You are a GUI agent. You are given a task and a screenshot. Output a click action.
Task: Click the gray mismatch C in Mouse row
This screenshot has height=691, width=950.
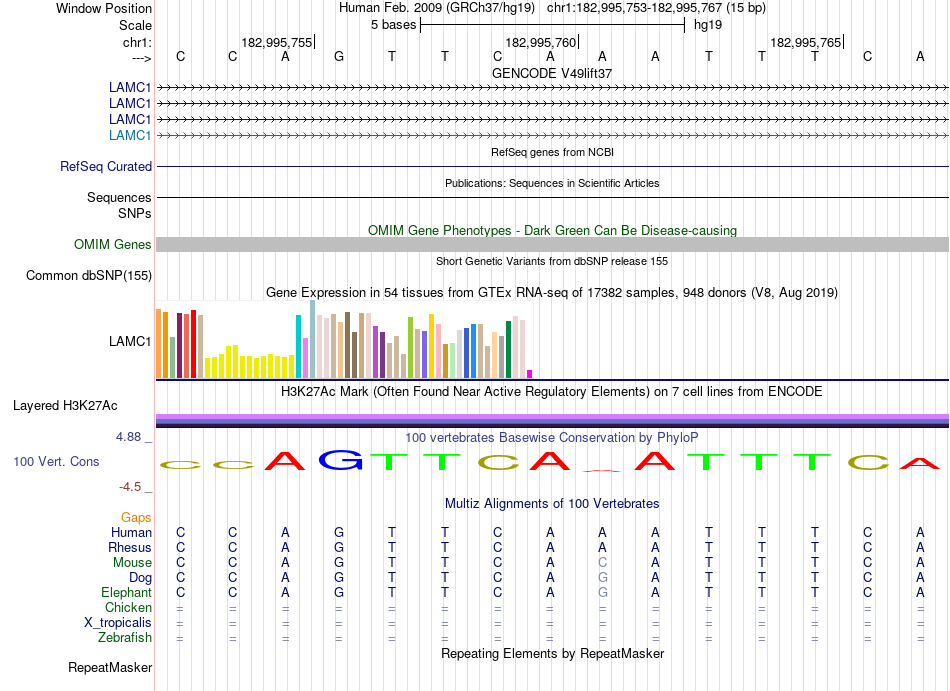(602, 563)
